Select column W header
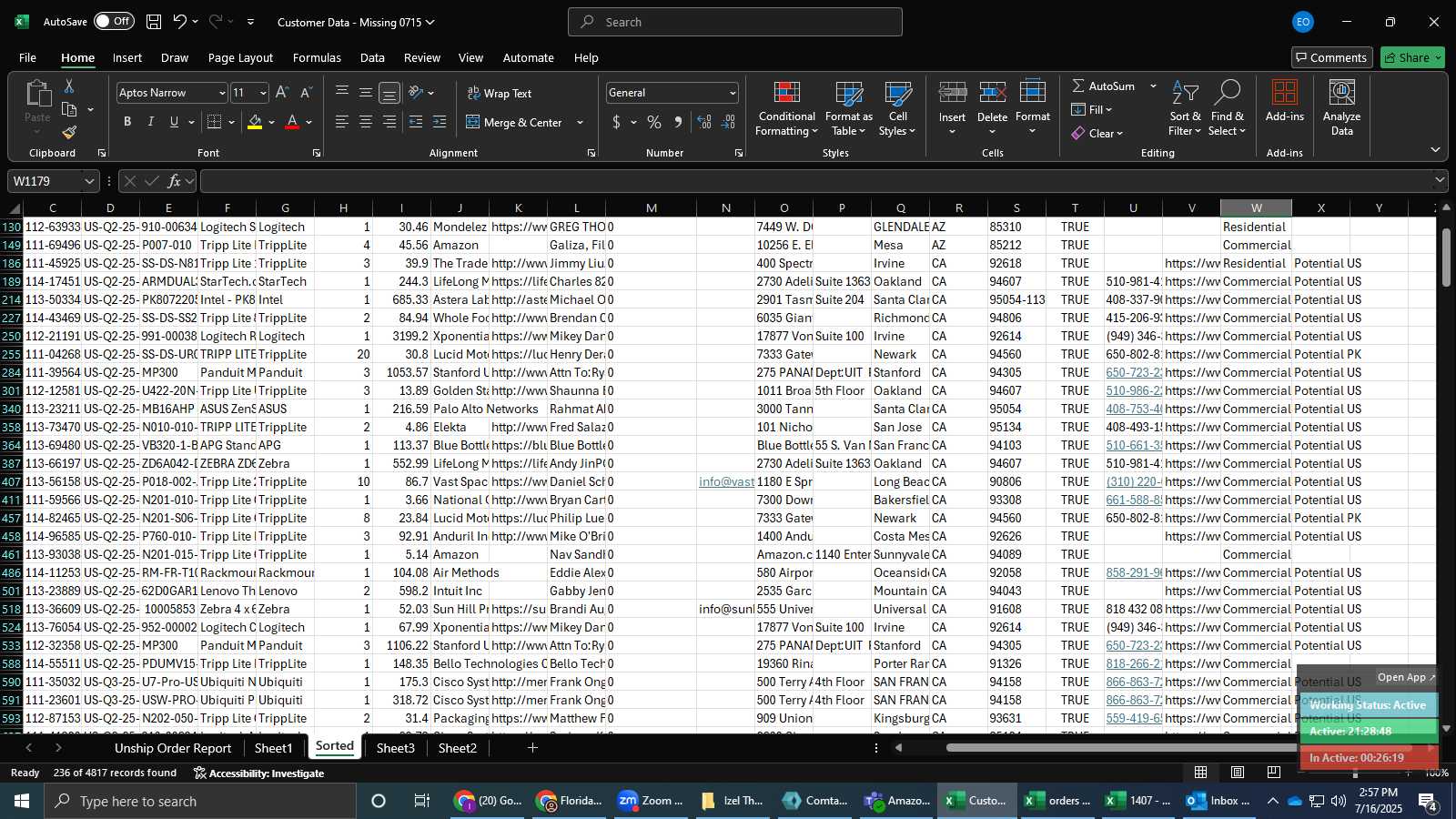 coord(1256,208)
